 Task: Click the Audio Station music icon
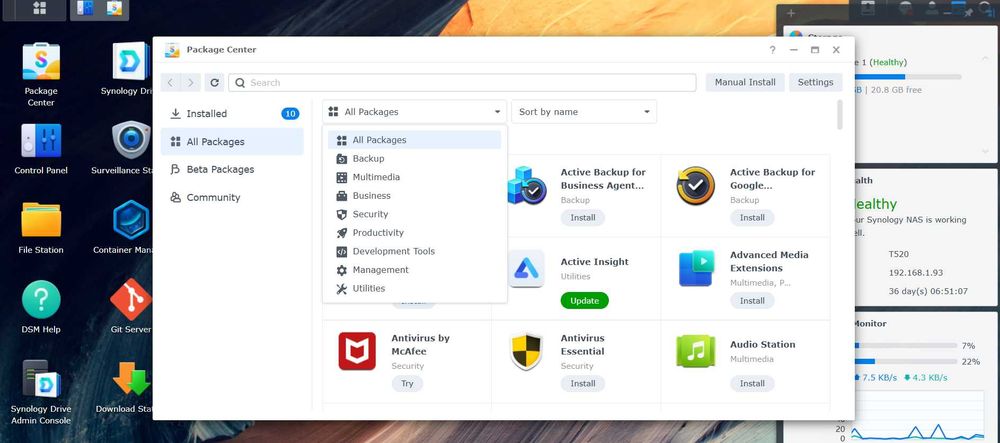tap(696, 351)
